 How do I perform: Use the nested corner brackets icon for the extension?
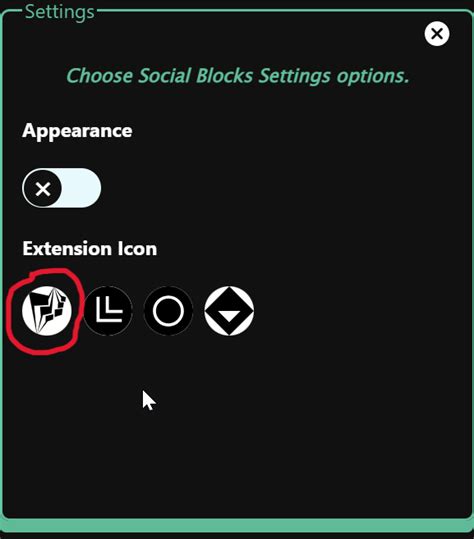(108, 310)
